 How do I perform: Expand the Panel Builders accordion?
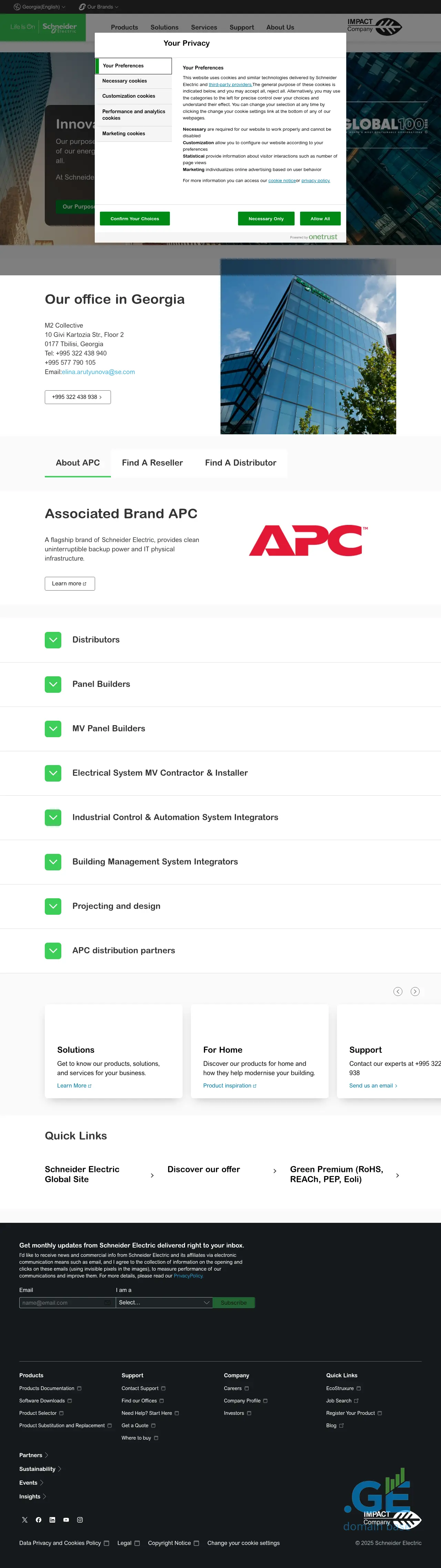coord(53,684)
